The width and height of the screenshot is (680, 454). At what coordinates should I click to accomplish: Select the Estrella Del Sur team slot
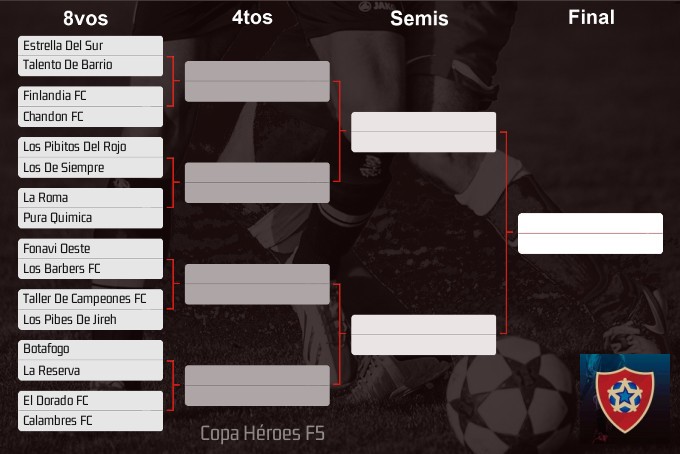pyautogui.click(x=90, y=46)
